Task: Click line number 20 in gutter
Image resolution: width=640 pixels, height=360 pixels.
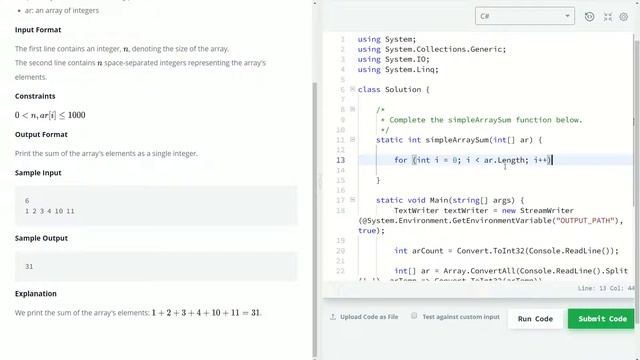Action: pos(340,251)
